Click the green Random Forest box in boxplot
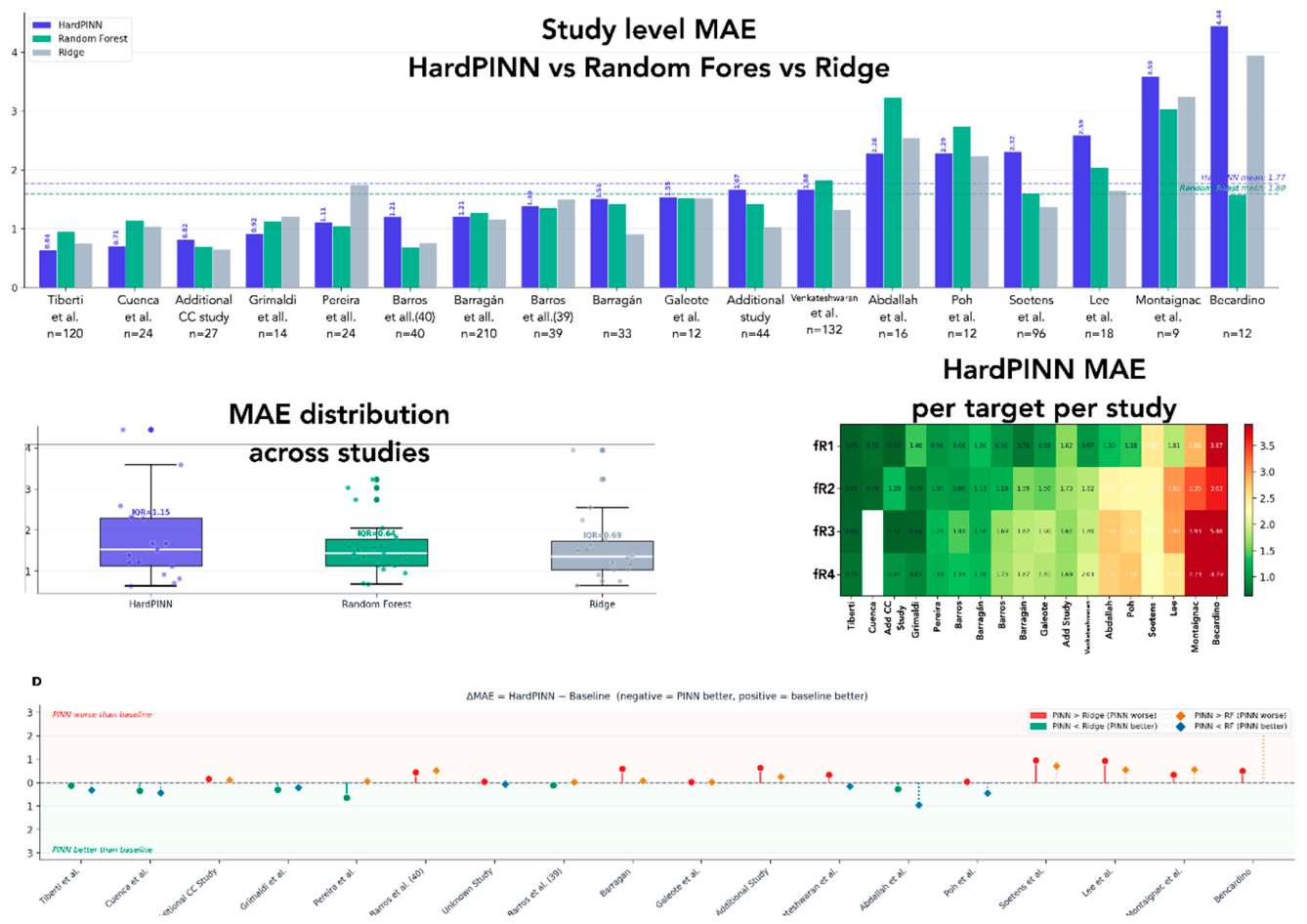The image size is (1307, 924). coord(377,553)
